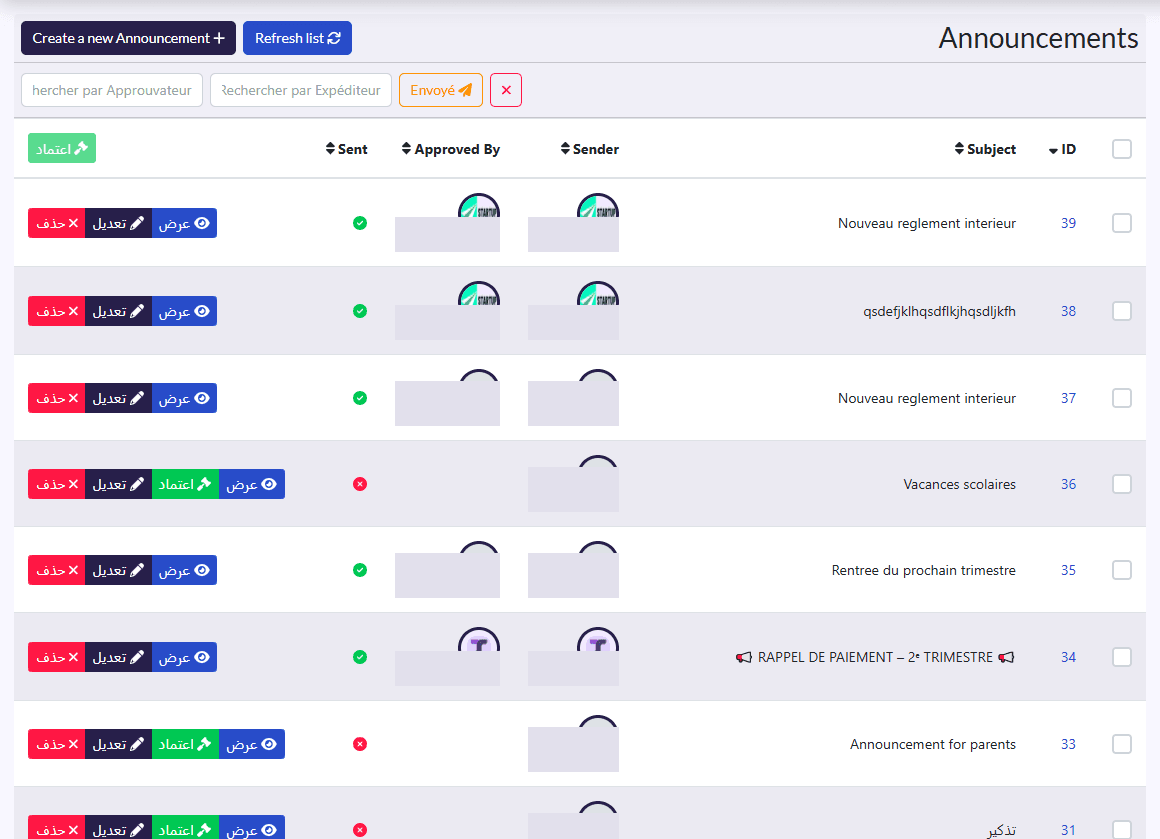The height and width of the screenshot is (839, 1160).
Task: Delete announcement 37 with red X button
Action: (57, 398)
